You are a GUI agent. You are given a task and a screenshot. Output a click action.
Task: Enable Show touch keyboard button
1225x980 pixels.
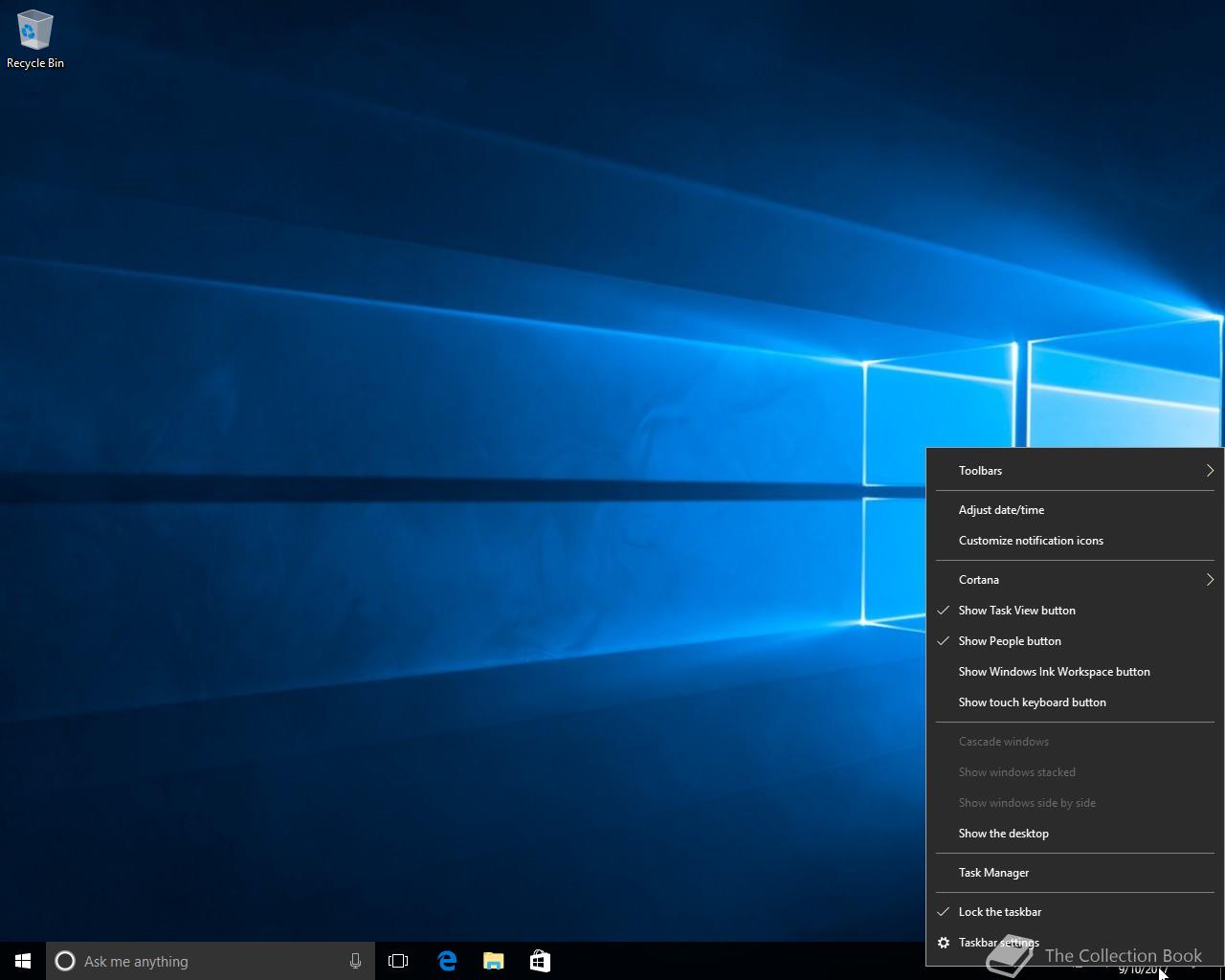1075,702
